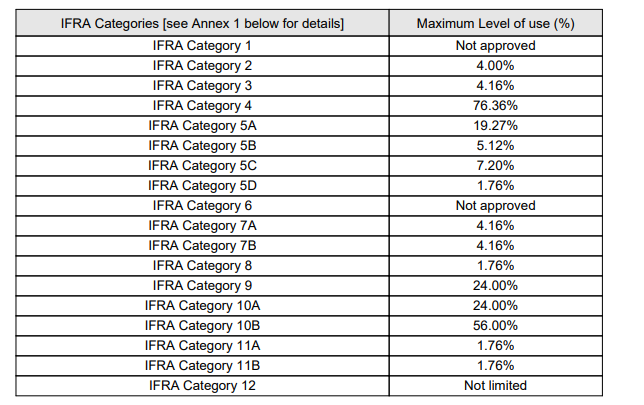This screenshot has height=405, width=644.
Task: Click the 76.36% value cell
Action: (495, 105)
